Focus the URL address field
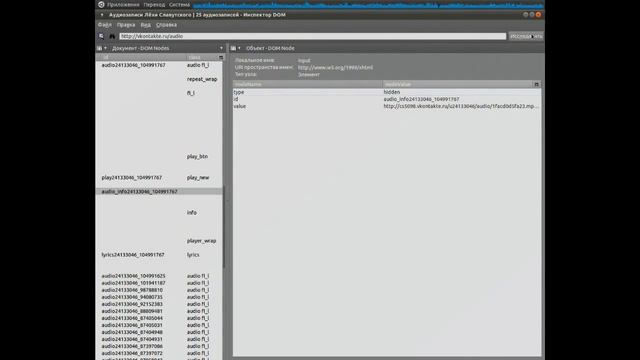This screenshot has height=360, width=640. coord(313,36)
